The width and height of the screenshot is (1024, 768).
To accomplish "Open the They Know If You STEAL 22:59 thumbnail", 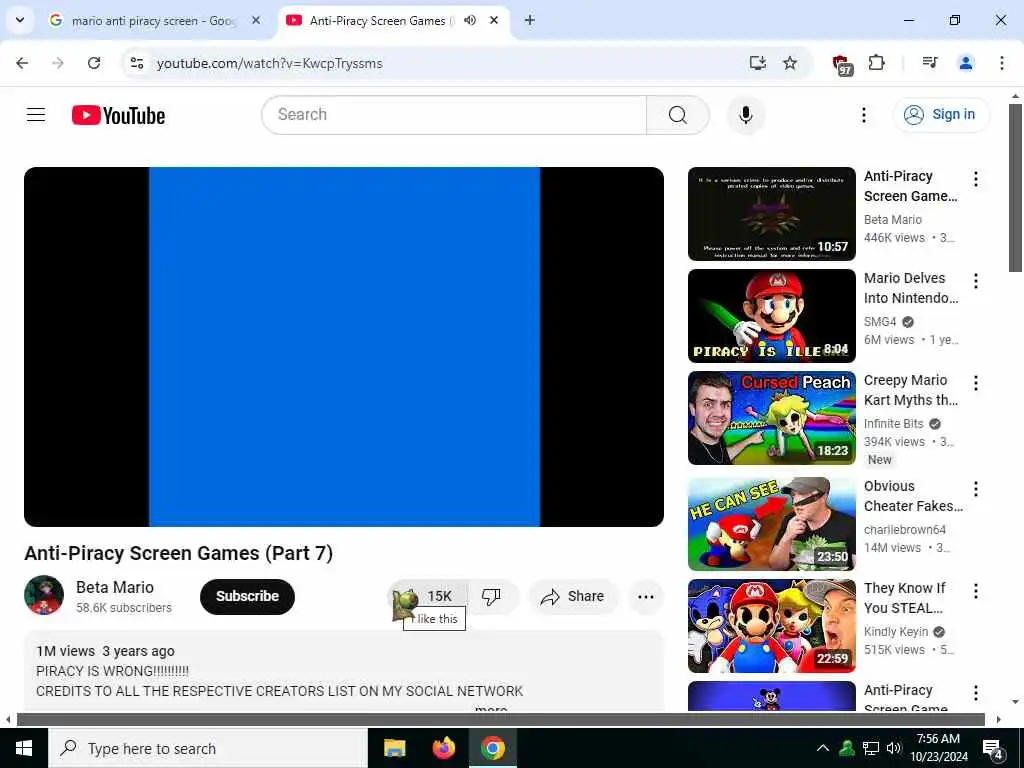I will click(771, 626).
